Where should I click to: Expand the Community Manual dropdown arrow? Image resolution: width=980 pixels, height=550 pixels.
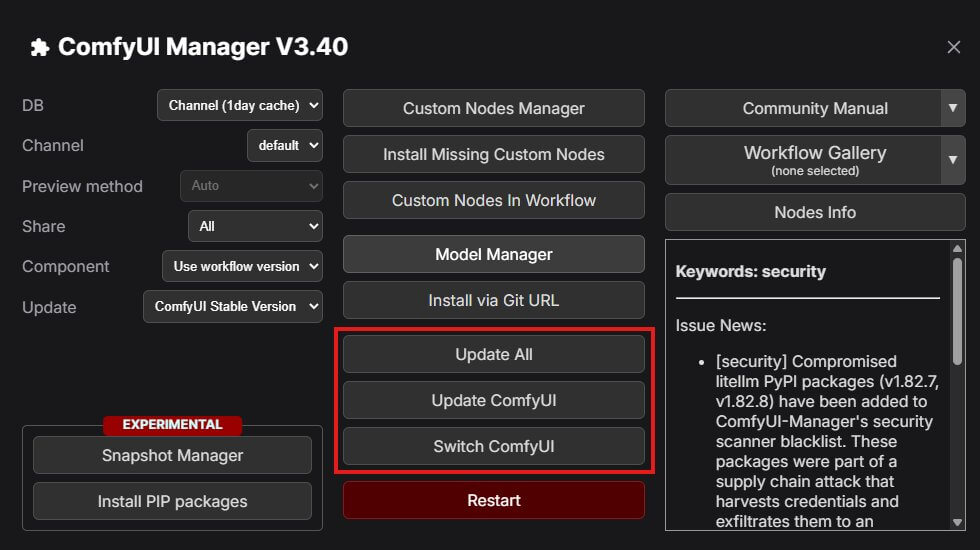click(x=953, y=108)
